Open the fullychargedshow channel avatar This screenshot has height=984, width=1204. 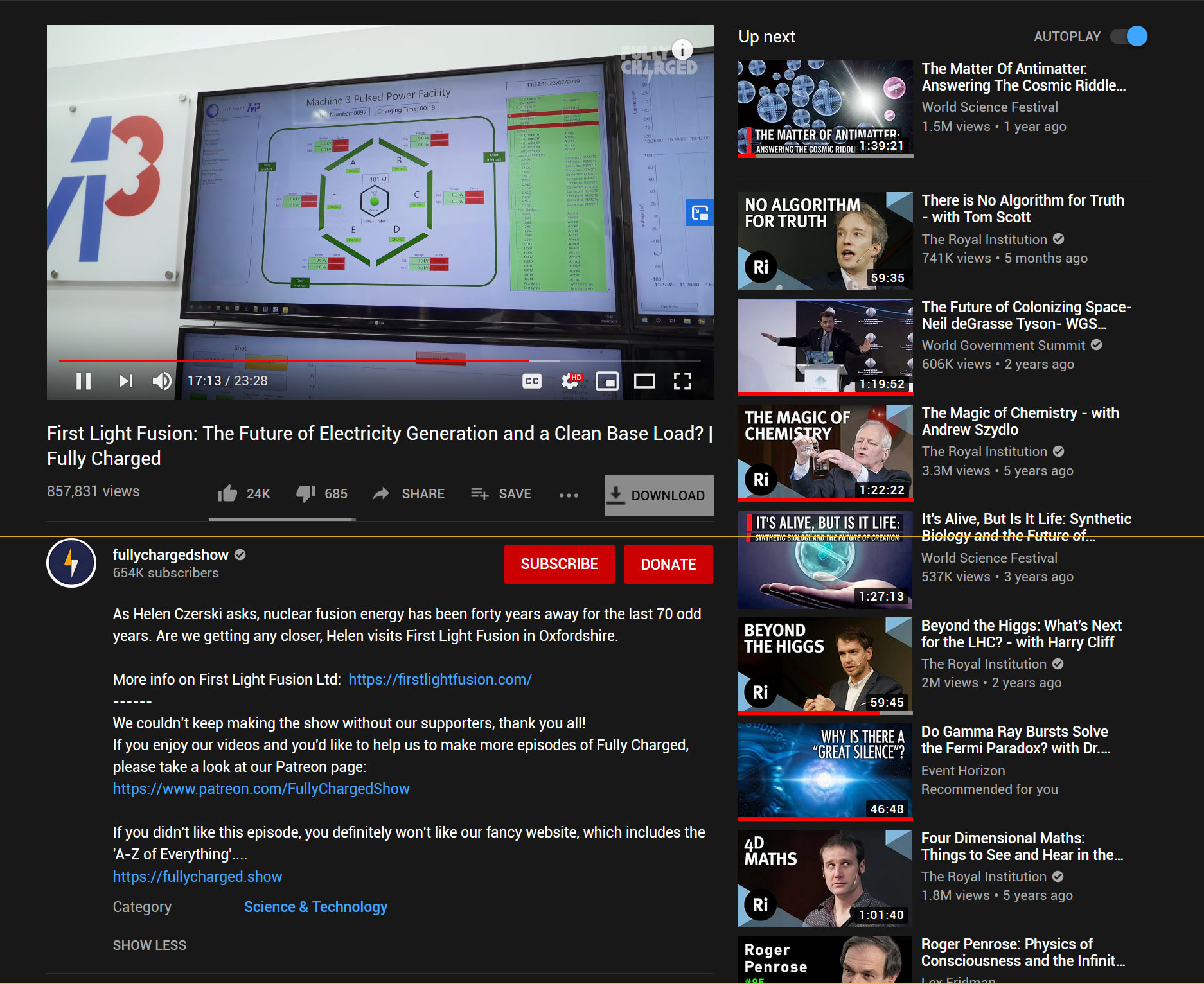tap(71, 563)
